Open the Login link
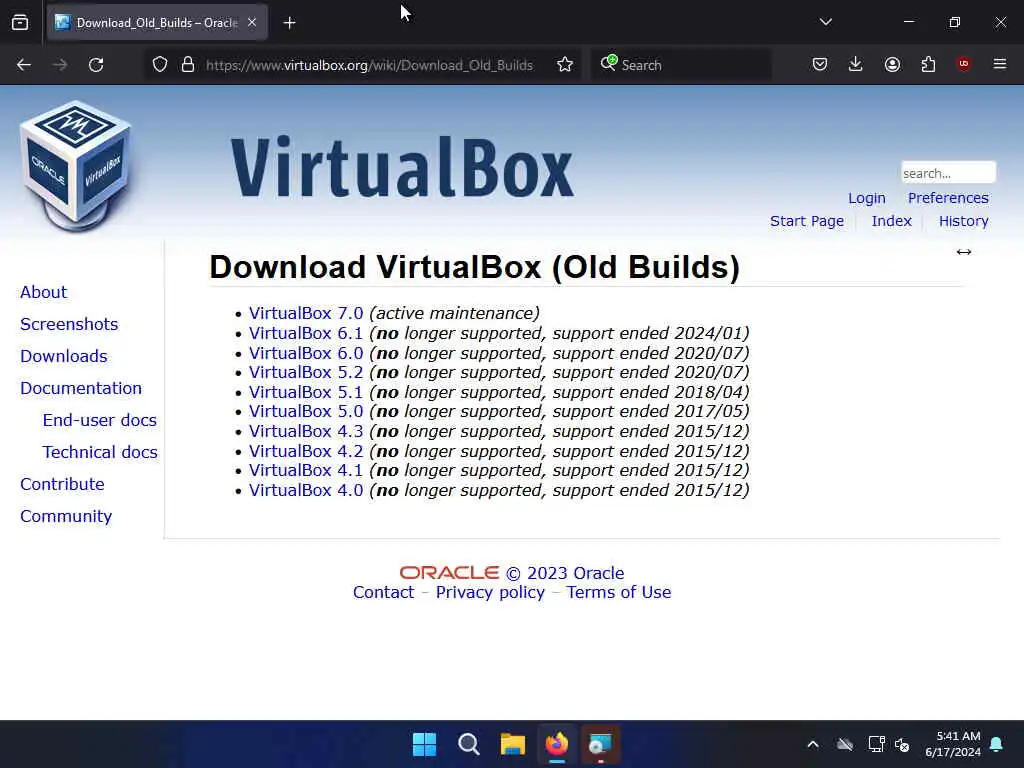Screen dimensions: 1024x768 [x=867, y=198]
